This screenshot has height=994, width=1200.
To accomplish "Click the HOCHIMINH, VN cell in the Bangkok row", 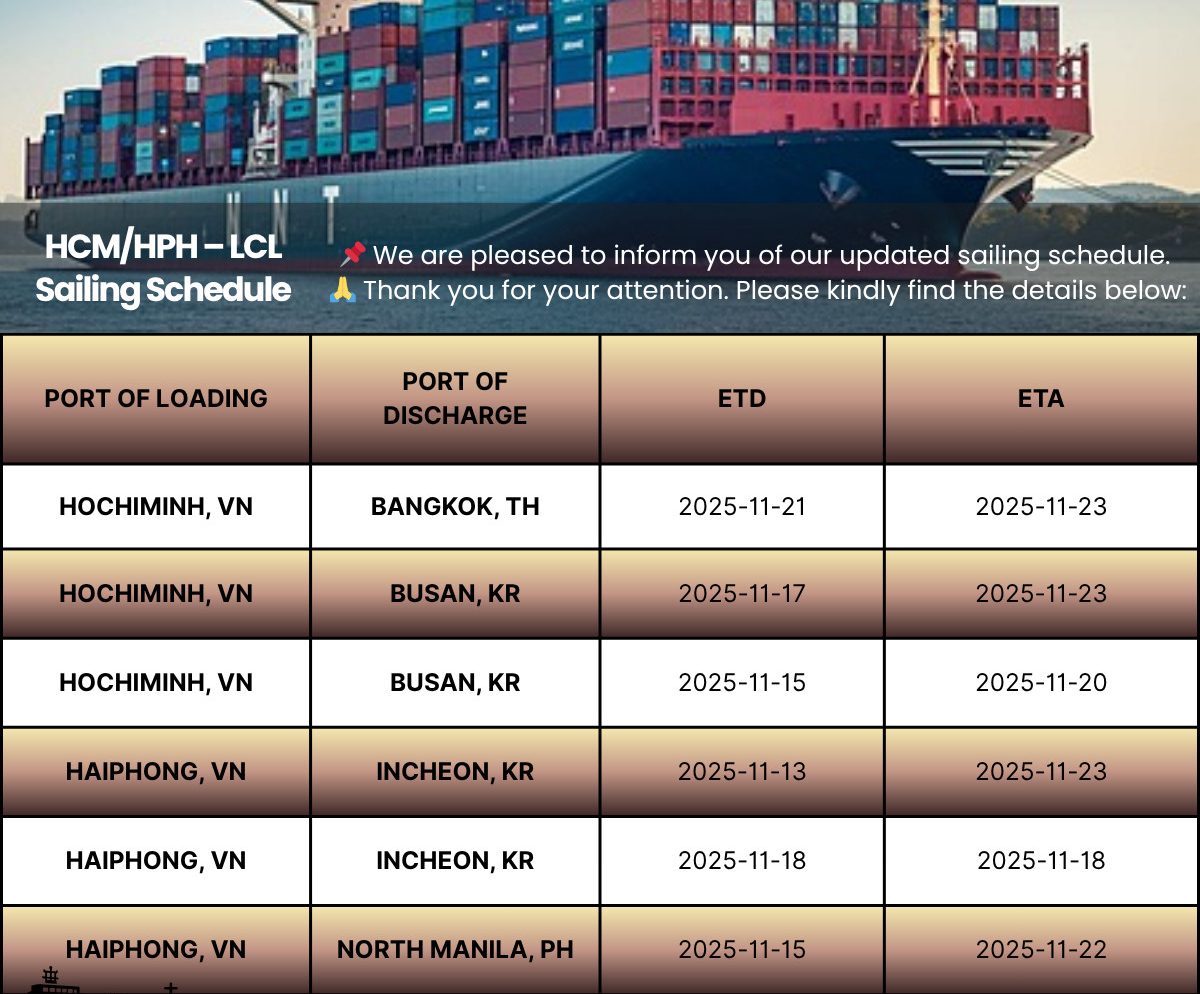I will point(156,506).
